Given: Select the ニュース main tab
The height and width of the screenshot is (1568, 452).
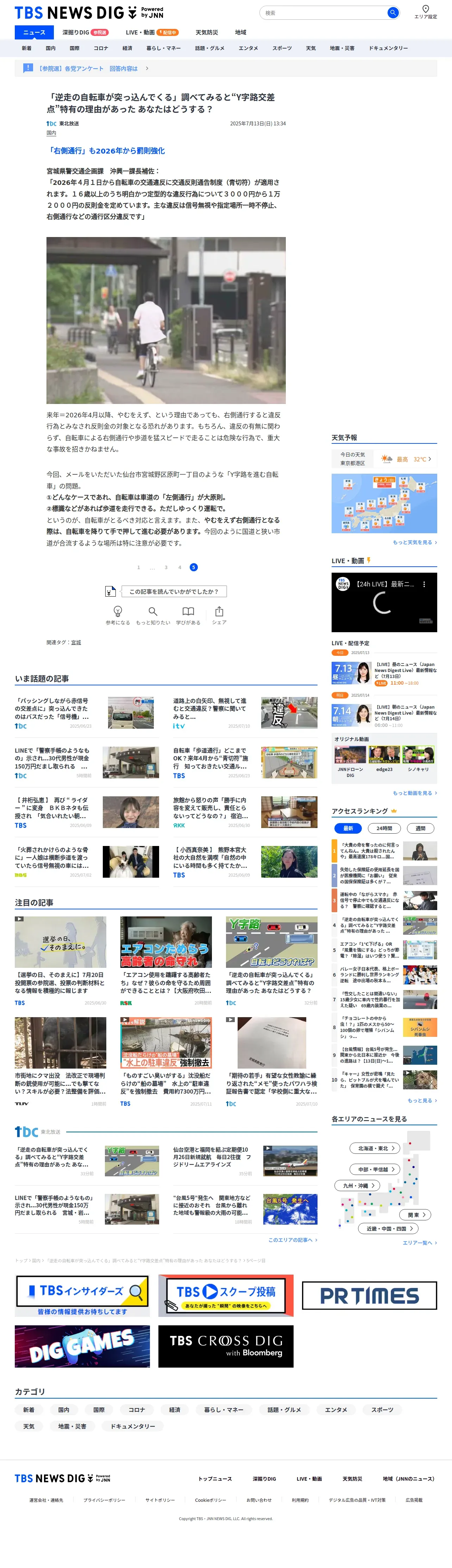Looking at the screenshot, I should tap(34, 32).
